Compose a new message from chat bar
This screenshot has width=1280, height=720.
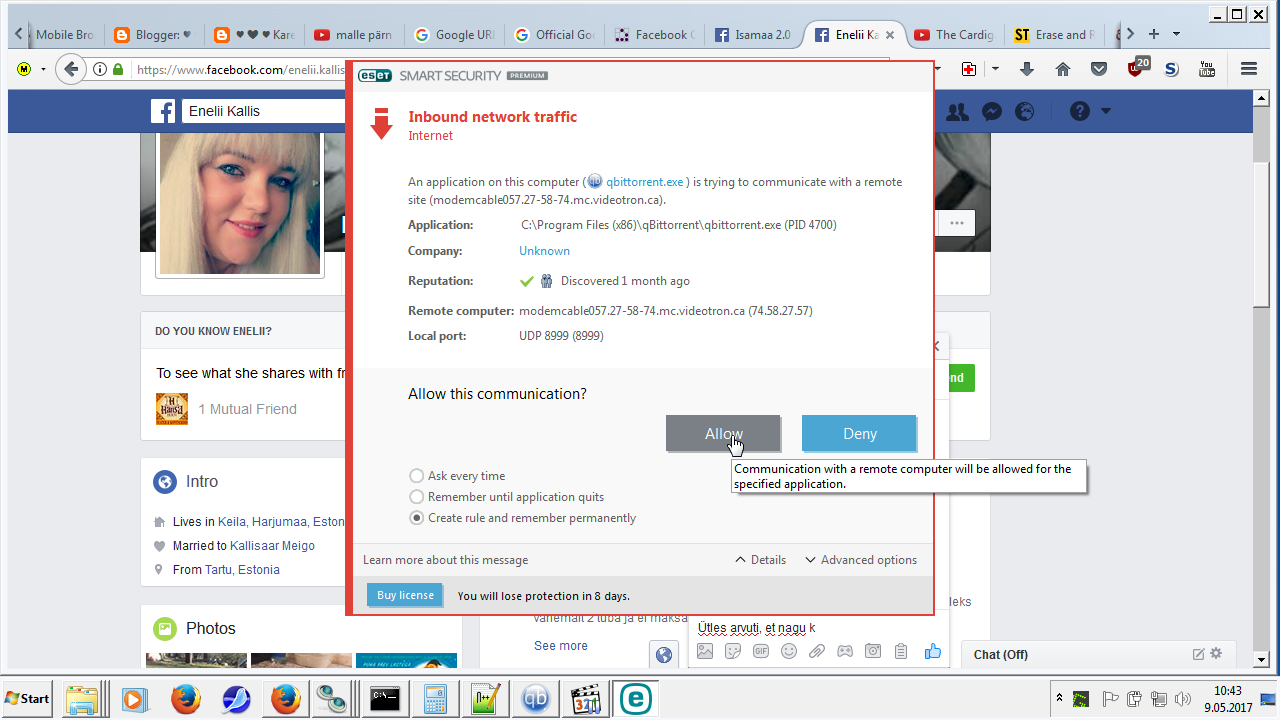[x=1198, y=654]
